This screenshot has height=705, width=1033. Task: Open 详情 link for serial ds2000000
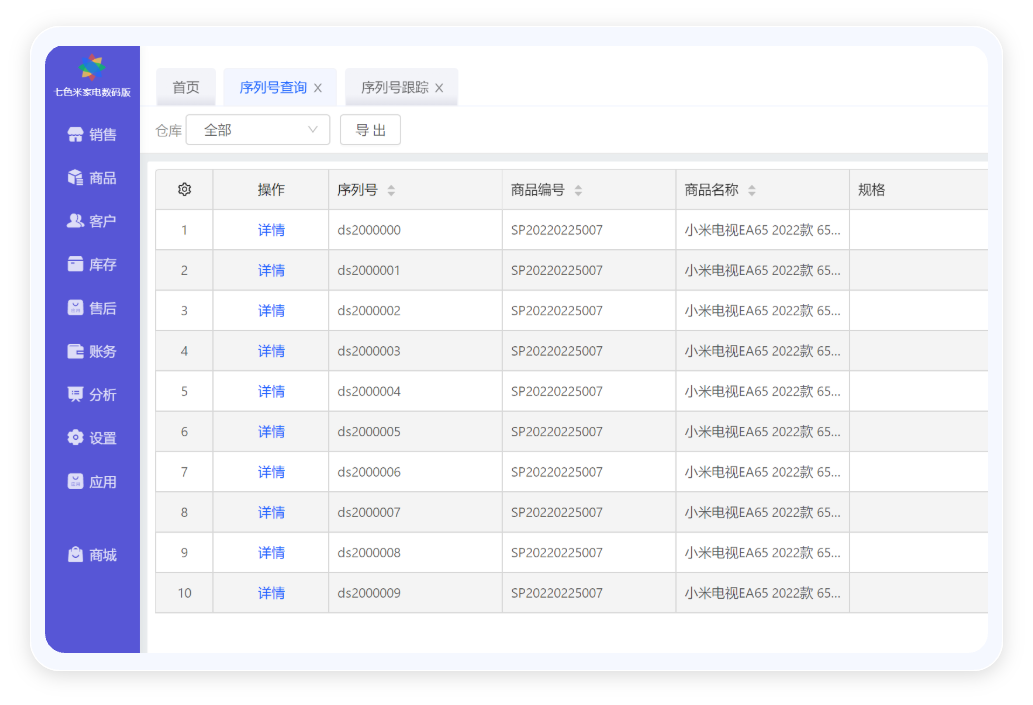pyautogui.click(x=270, y=229)
